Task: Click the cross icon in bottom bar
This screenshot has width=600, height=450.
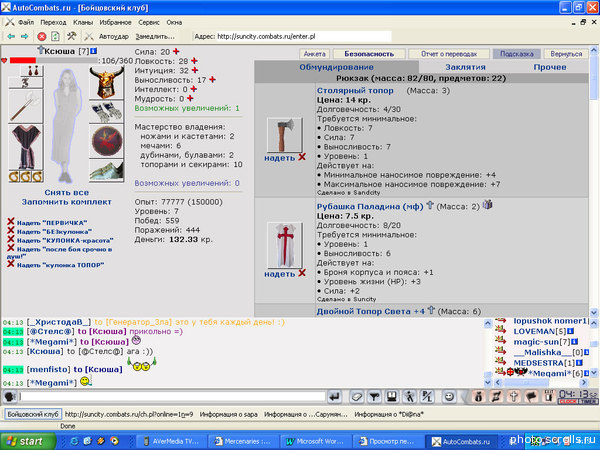Action: pos(513,397)
